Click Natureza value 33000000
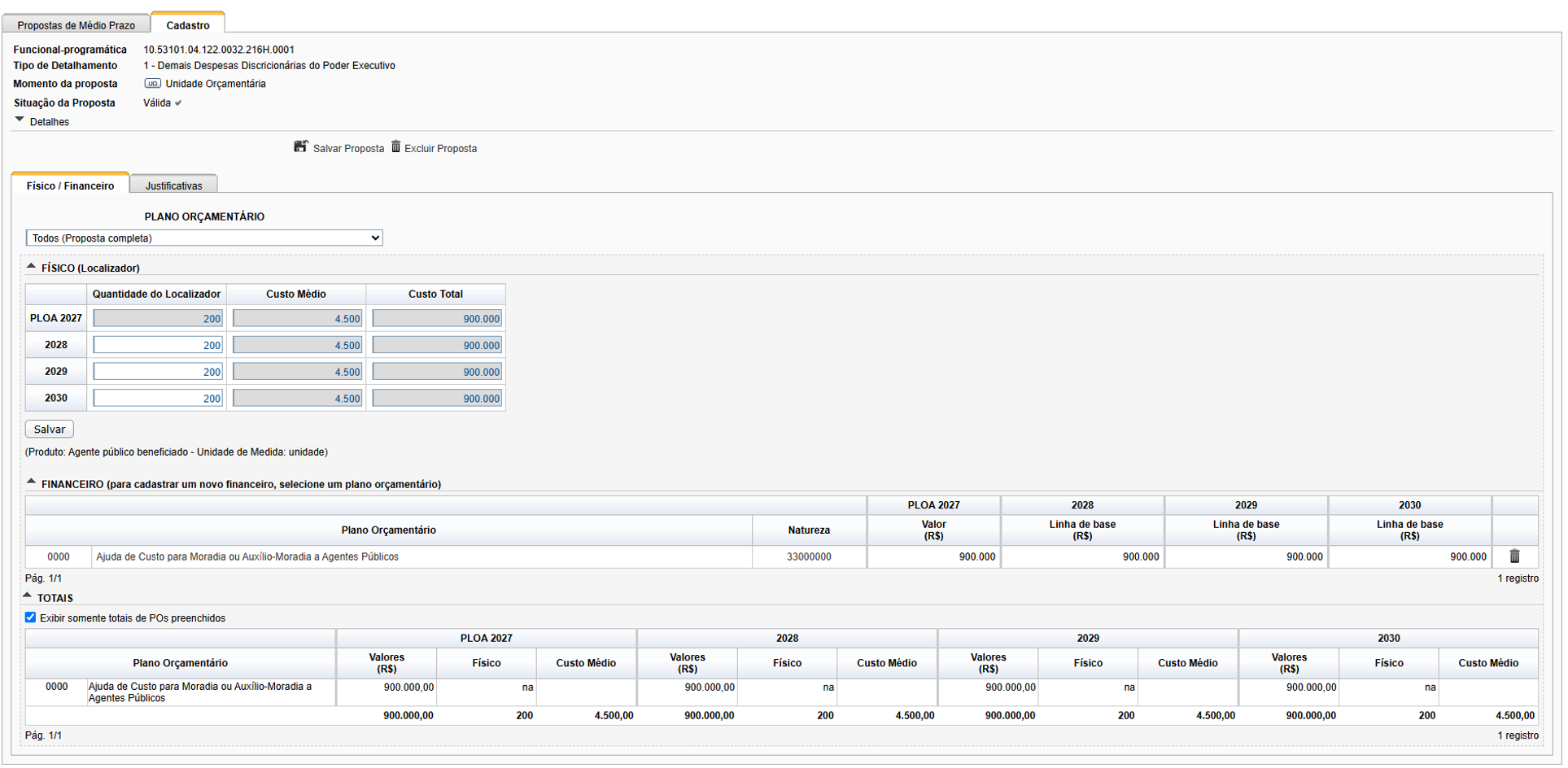This screenshot has height=768, width=1568. tap(809, 557)
